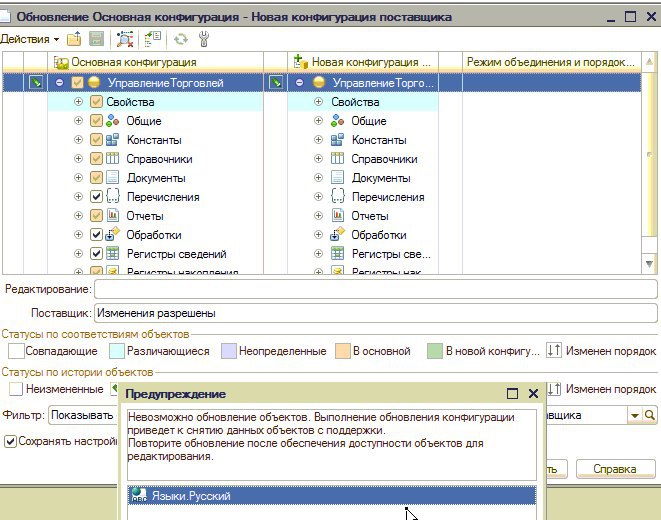Viewport: 661px width, 520px height.
Task: Click the yellow sphere icon of УправлениеТорговлей root
Action: (x=94, y=83)
